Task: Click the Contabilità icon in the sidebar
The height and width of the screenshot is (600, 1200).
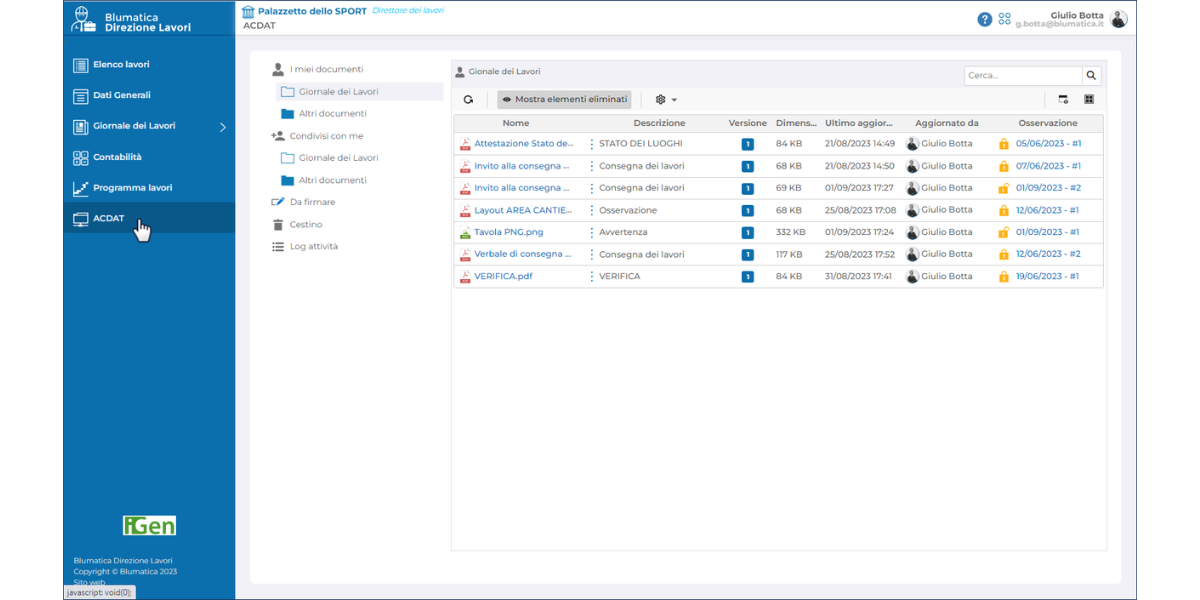Action: (81, 157)
